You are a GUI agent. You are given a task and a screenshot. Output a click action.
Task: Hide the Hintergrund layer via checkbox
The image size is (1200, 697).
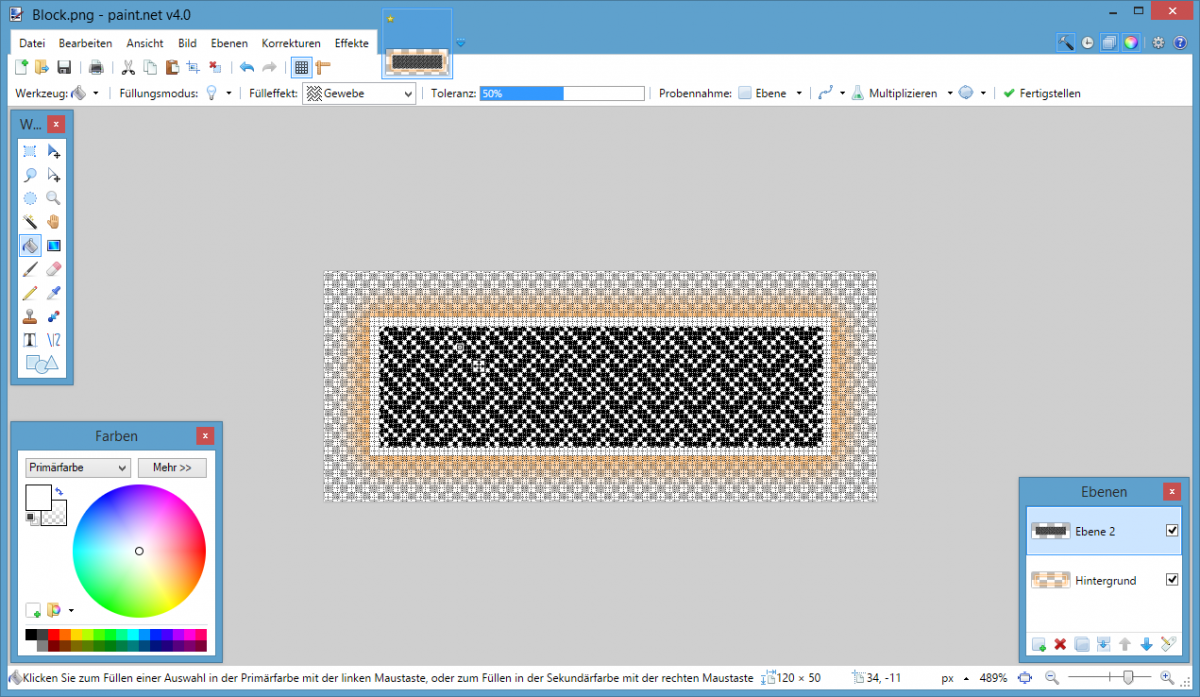pos(1172,580)
